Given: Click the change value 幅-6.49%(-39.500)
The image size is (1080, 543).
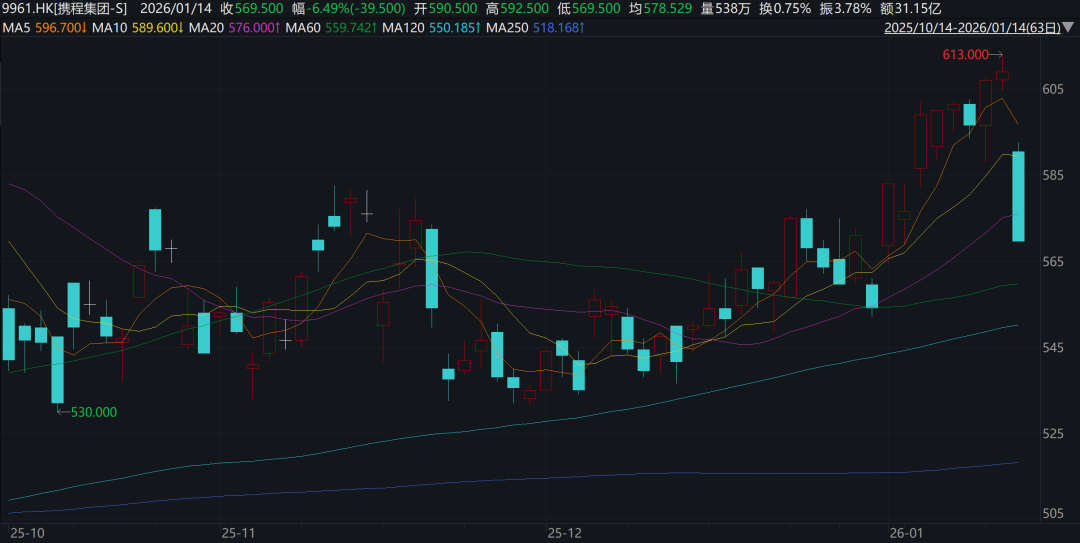Looking at the screenshot, I should 349,9.
